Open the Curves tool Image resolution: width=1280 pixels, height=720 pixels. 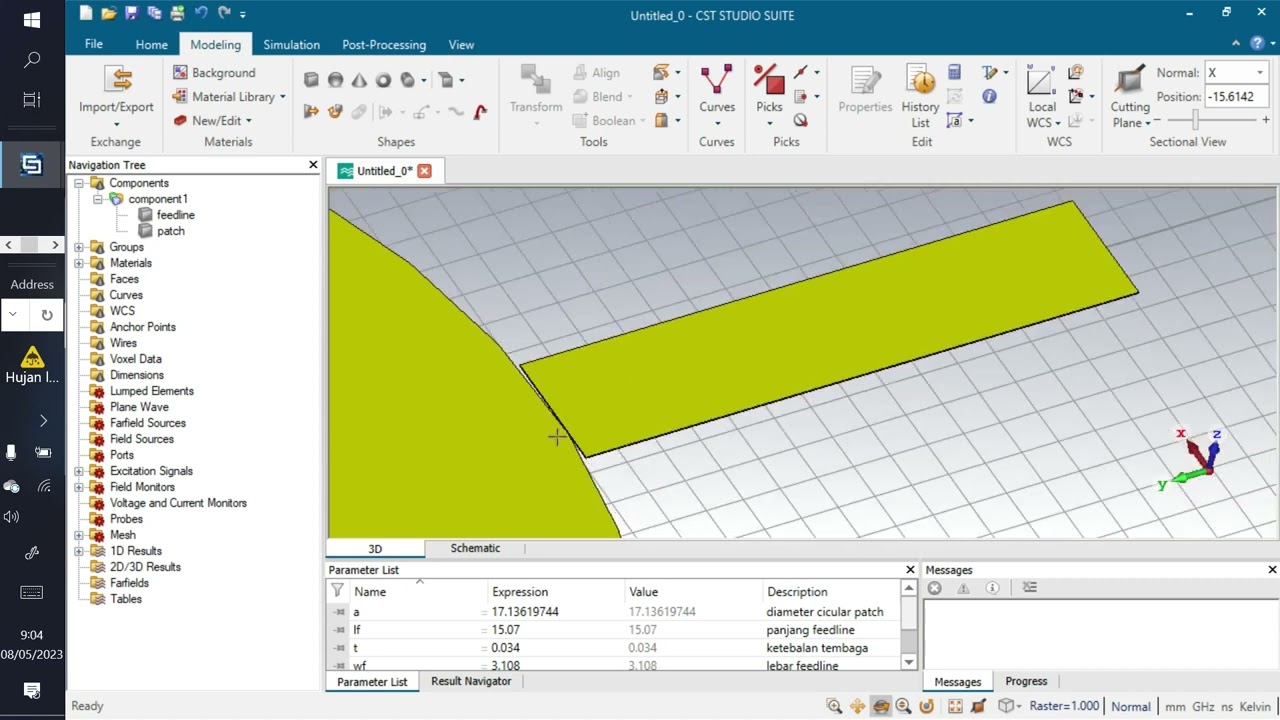click(716, 98)
